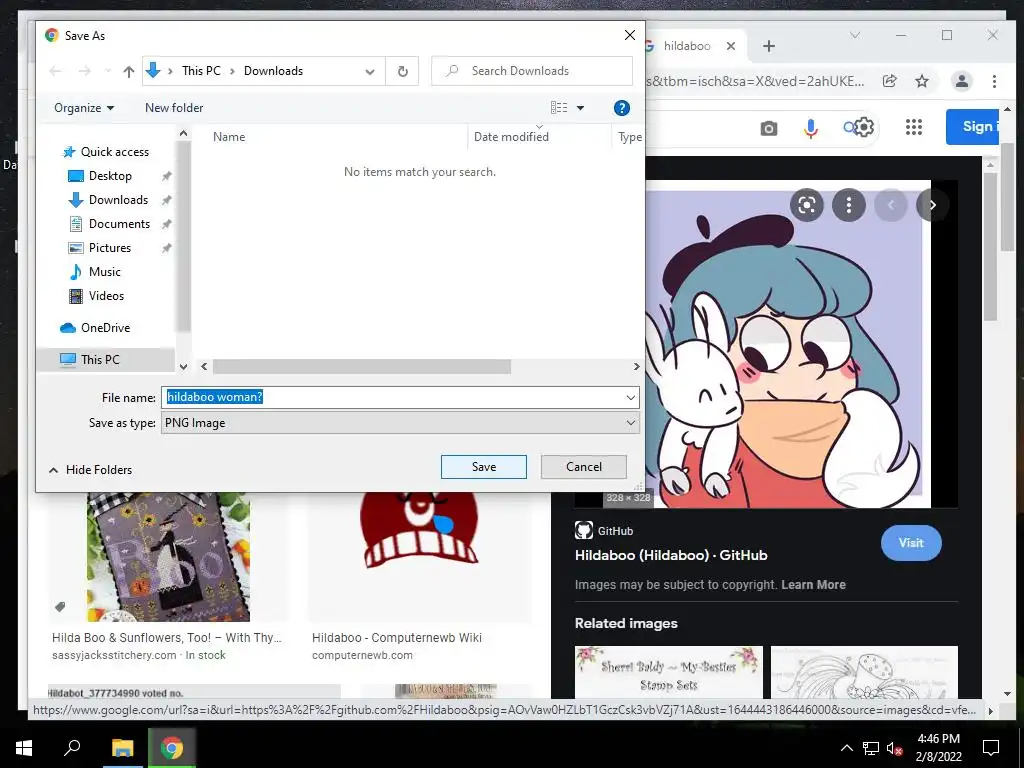Image resolution: width=1024 pixels, height=768 pixels.
Task: Open More view options dropdown arrow
Action: click(580, 108)
